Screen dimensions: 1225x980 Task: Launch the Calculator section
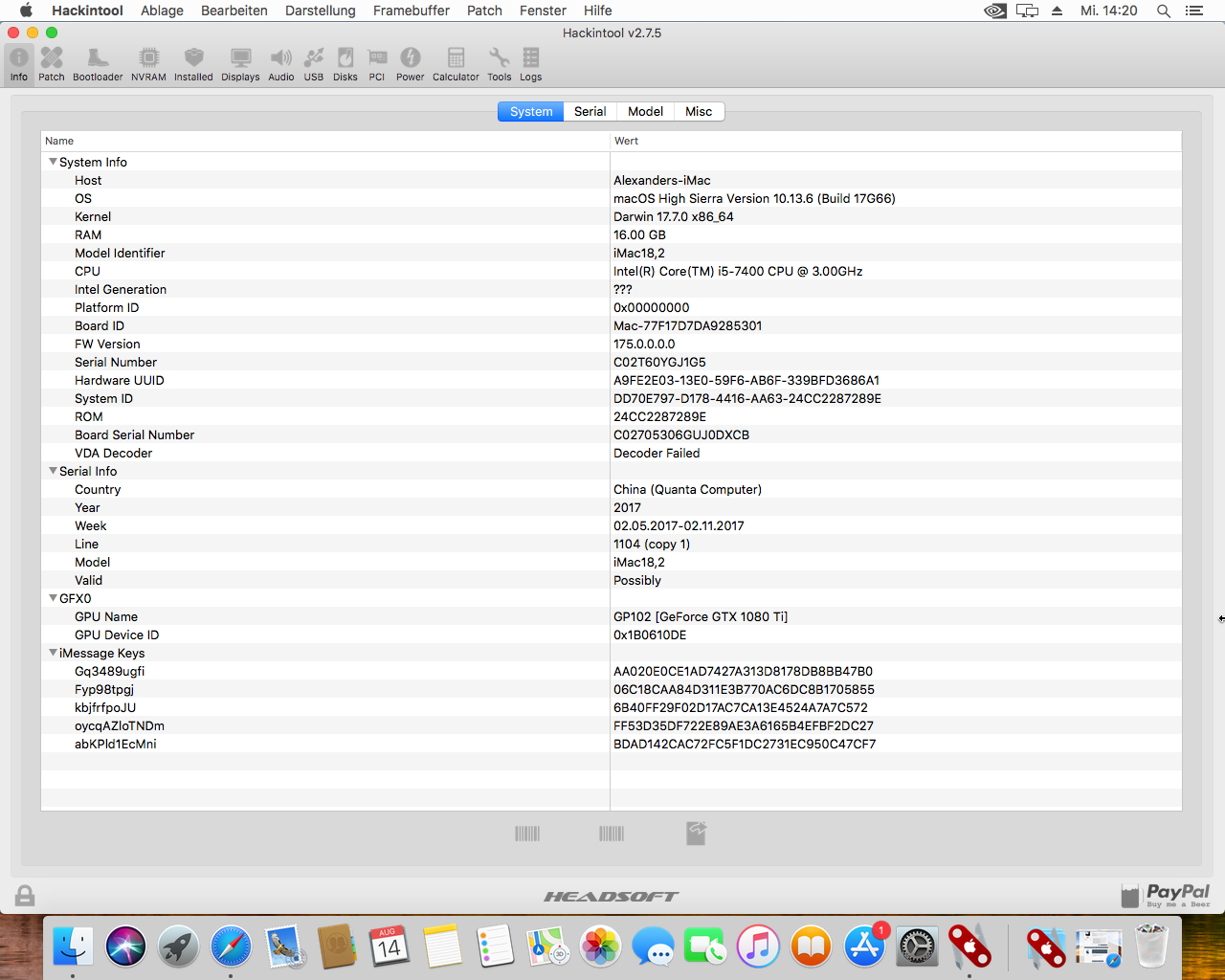click(456, 64)
